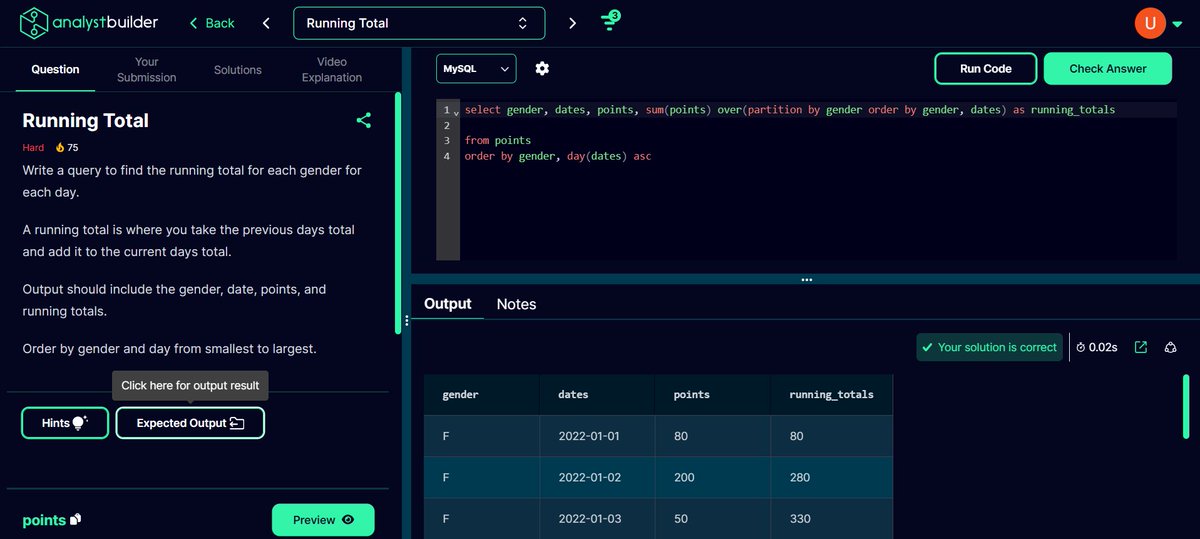
Task: Select the Output tab
Action: coord(447,304)
